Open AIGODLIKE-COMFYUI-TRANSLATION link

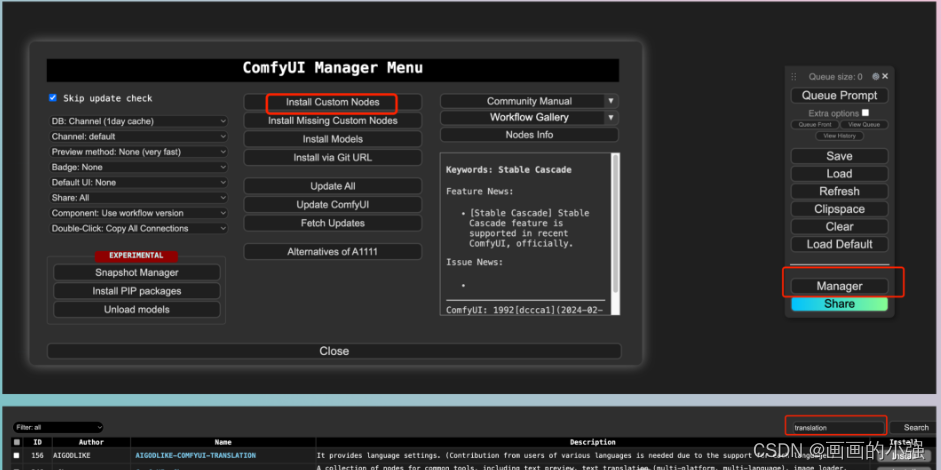(196, 456)
